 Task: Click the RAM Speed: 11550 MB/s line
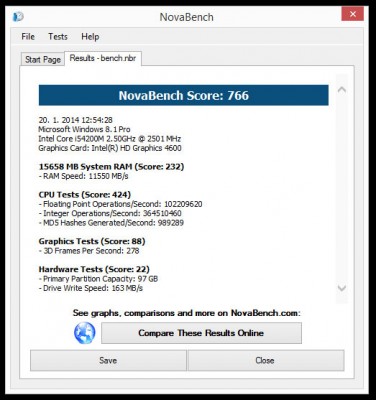[x=83, y=176]
